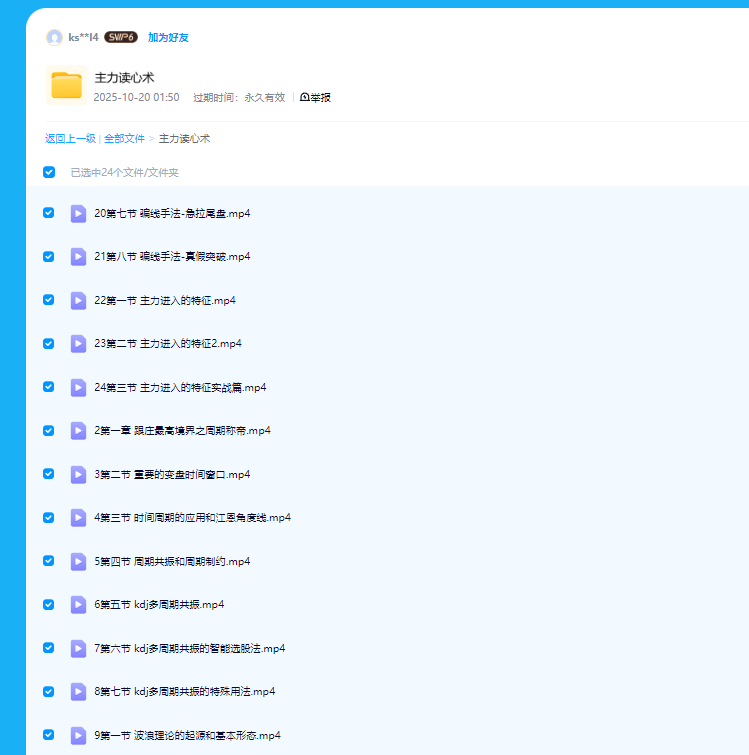
Task: Click 加为好友 to add friend
Action: pyautogui.click(x=168, y=38)
